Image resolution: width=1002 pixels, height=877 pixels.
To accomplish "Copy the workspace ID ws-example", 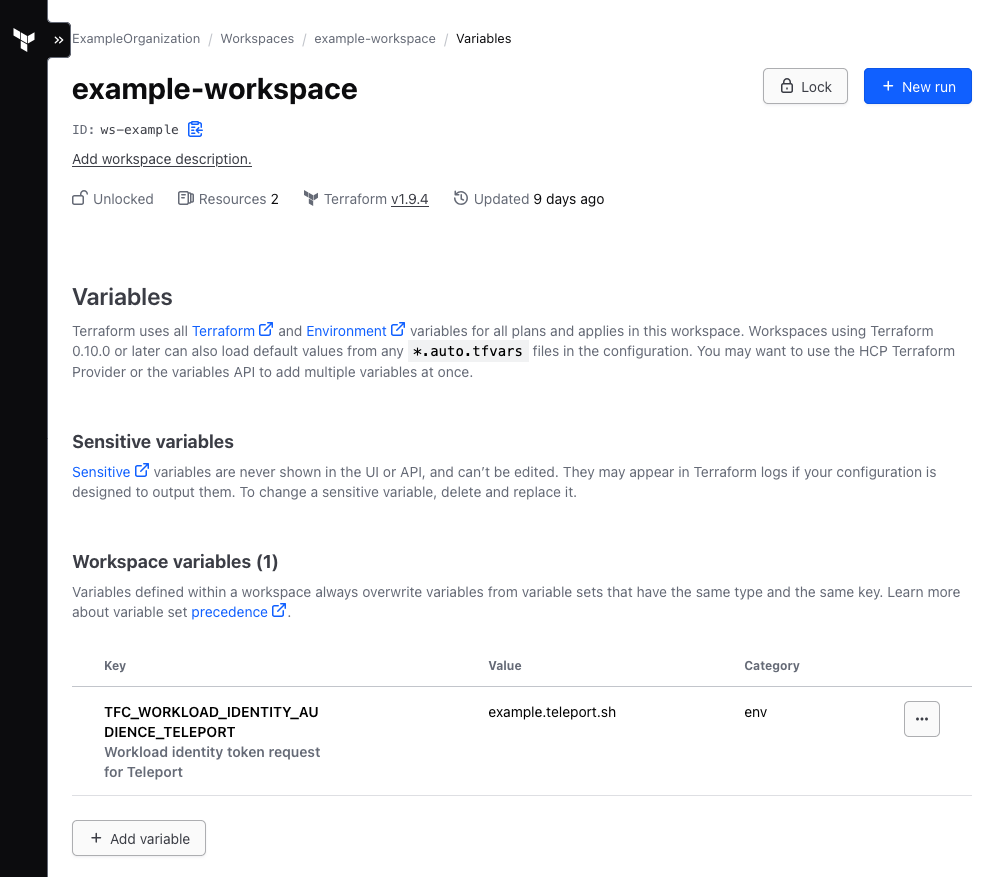I will pos(196,129).
